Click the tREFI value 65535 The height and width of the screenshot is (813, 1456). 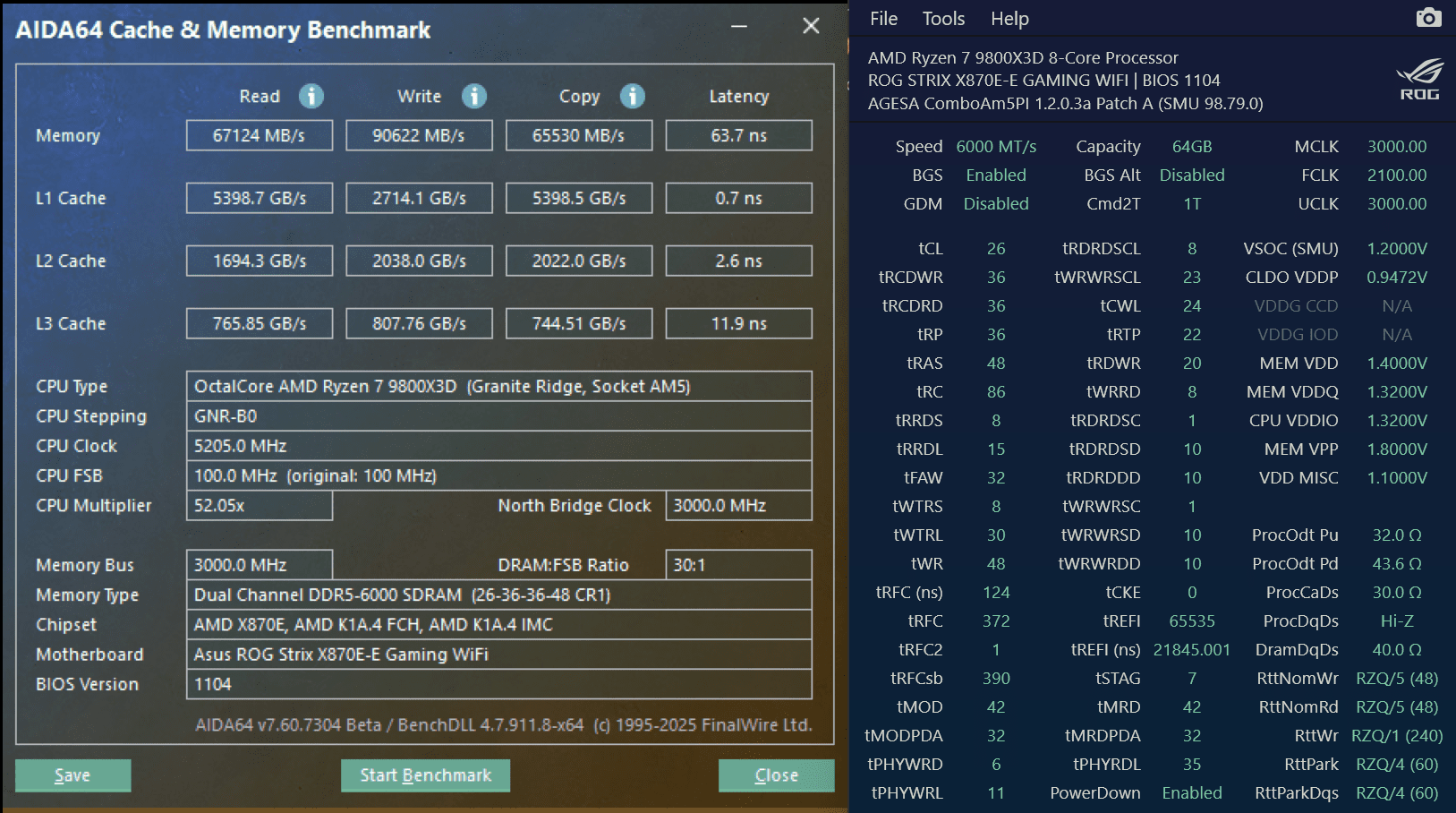pos(1192,621)
